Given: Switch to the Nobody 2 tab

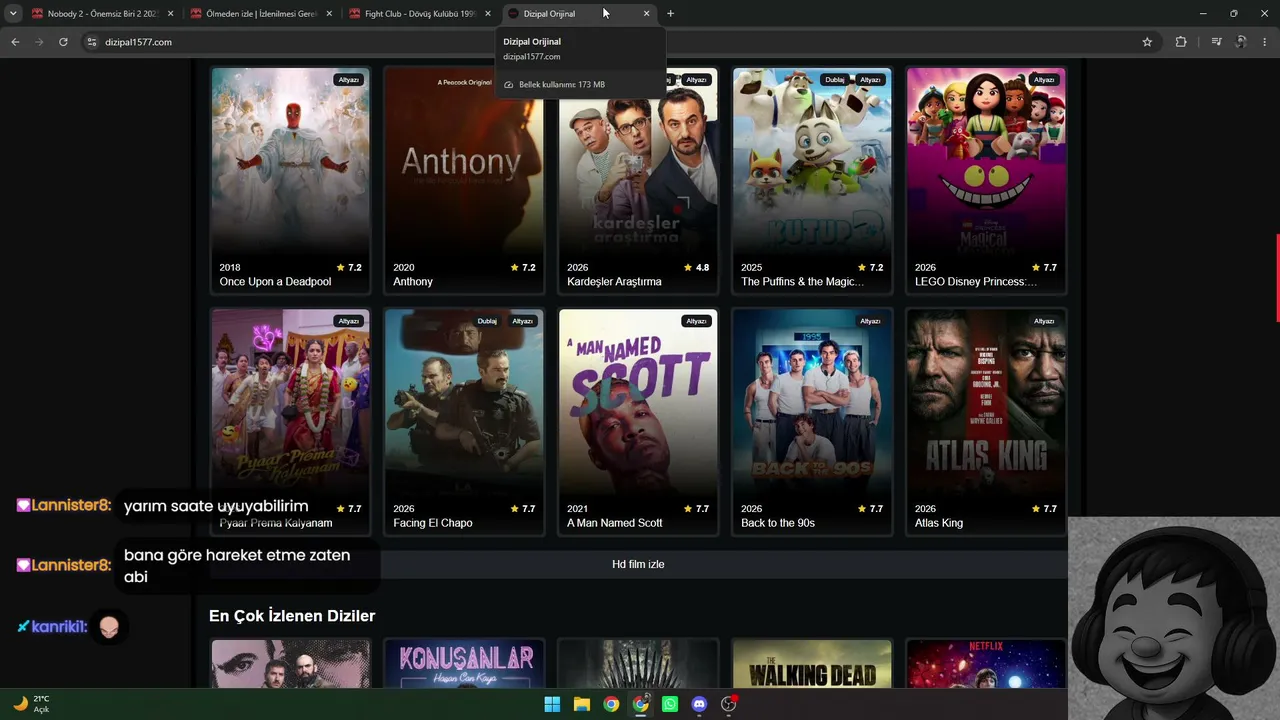Looking at the screenshot, I should coord(103,14).
